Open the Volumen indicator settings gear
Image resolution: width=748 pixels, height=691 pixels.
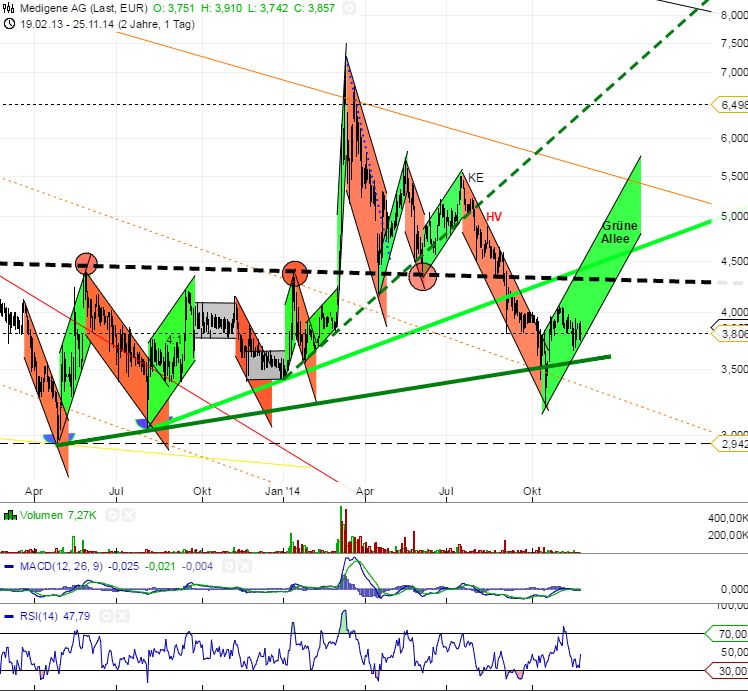coord(112,515)
